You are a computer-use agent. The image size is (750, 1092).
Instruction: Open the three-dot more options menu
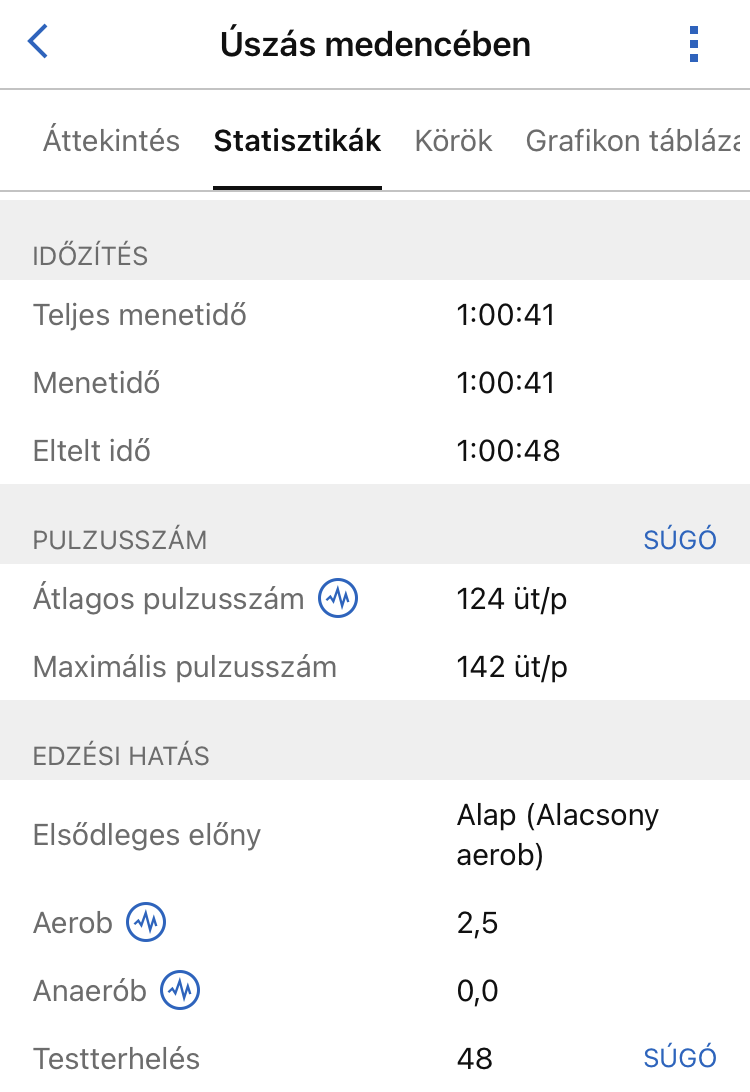click(x=694, y=44)
